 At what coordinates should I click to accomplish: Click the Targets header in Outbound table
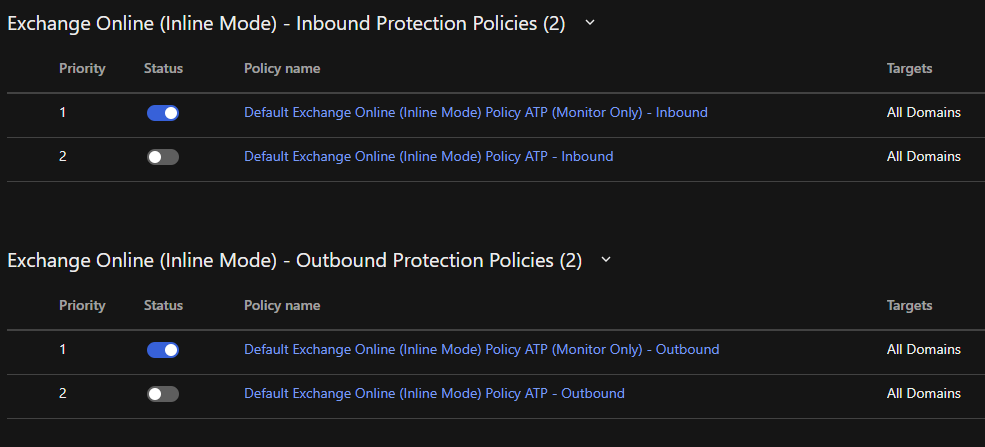(x=909, y=306)
